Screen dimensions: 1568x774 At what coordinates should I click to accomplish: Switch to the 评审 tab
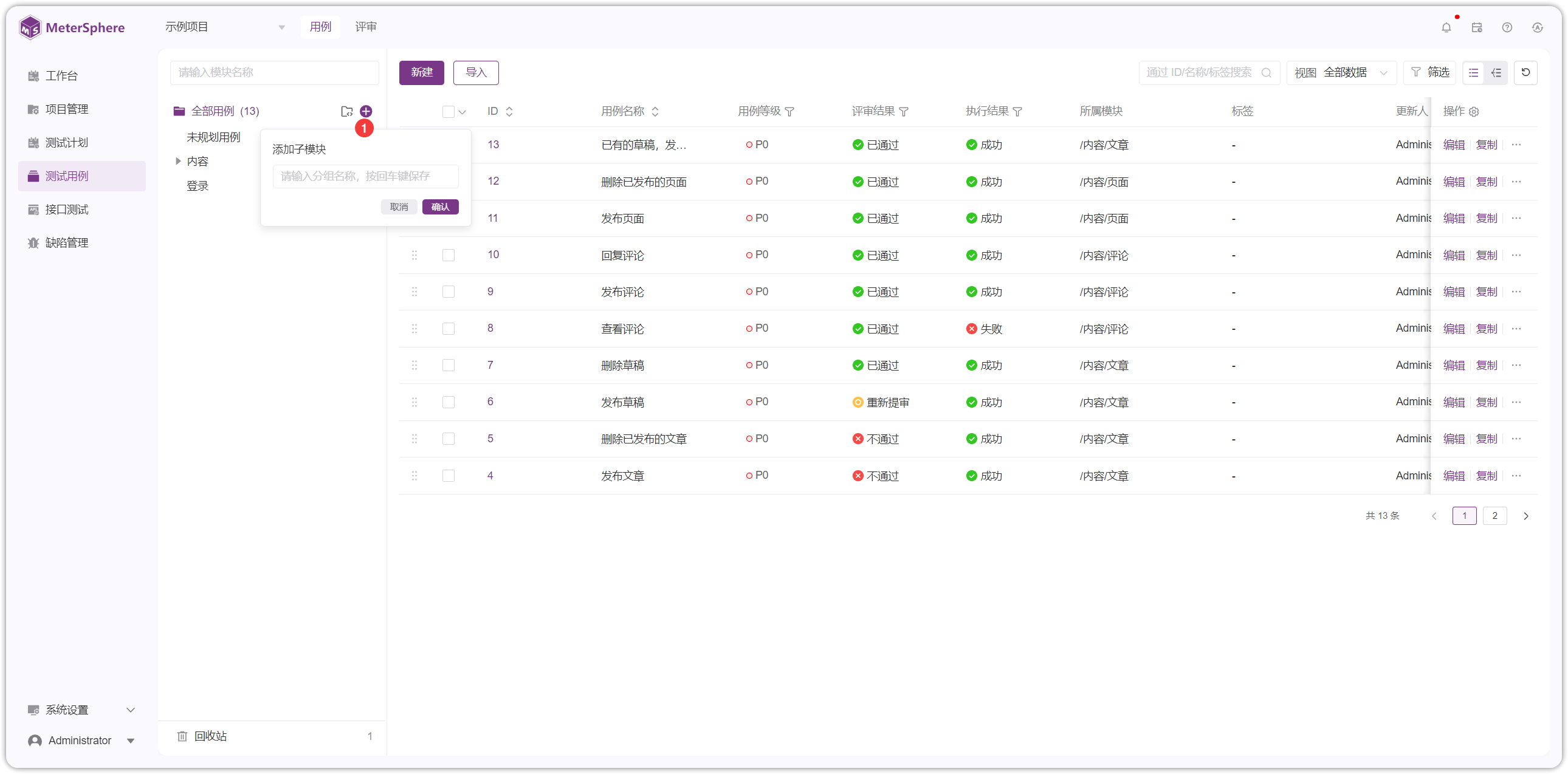pyautogui.click(x=366, y=27)
